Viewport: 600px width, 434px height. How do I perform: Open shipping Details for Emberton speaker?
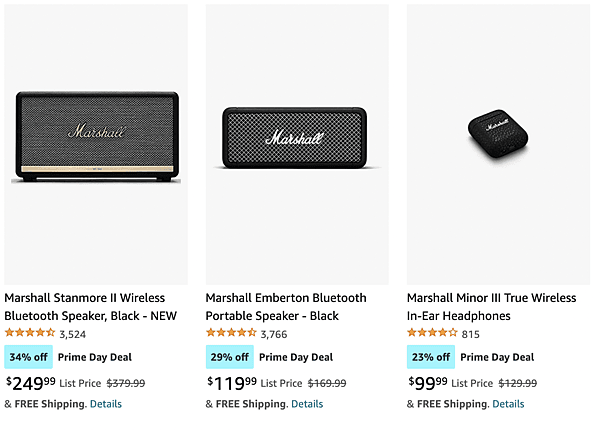click(307, 404)
